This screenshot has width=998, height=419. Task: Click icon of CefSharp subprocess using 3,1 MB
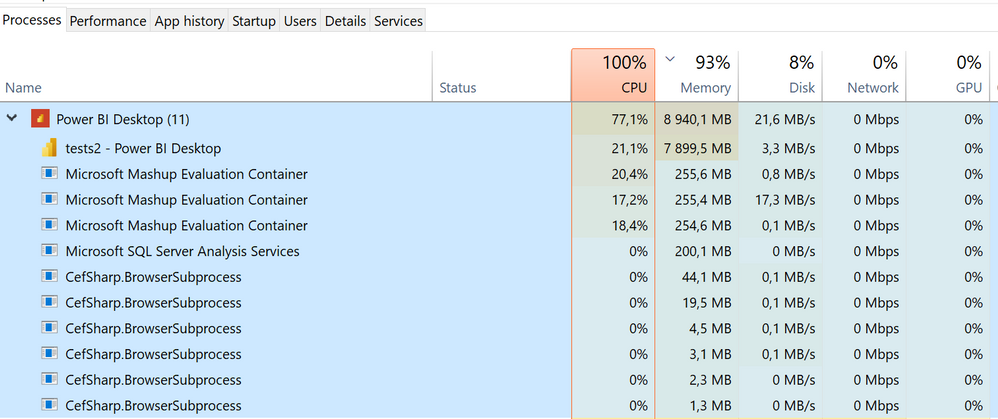[x=50, y=353]
